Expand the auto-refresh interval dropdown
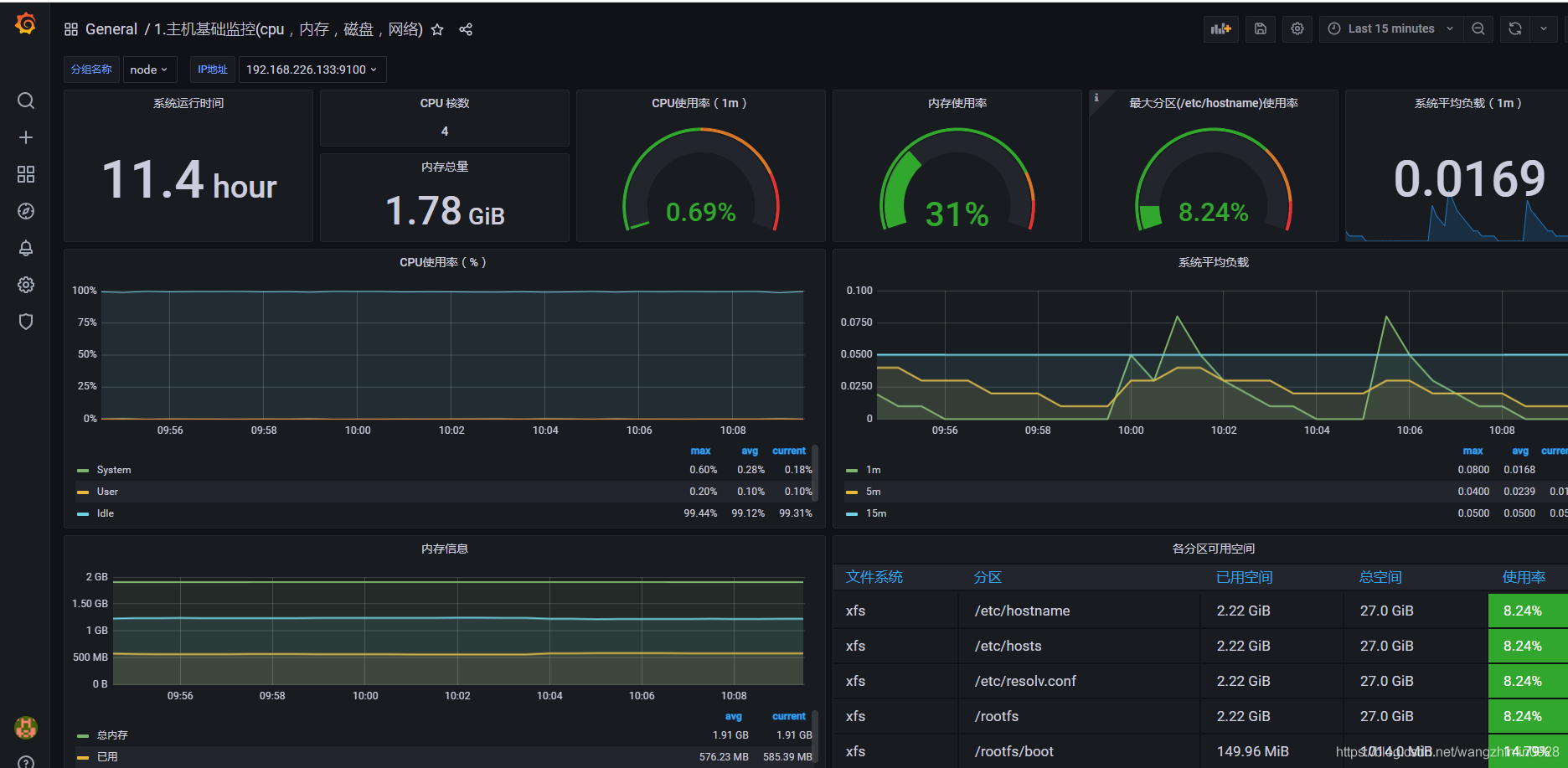The width and height of the screenshot is (1568, 768). coord(1545,28)
